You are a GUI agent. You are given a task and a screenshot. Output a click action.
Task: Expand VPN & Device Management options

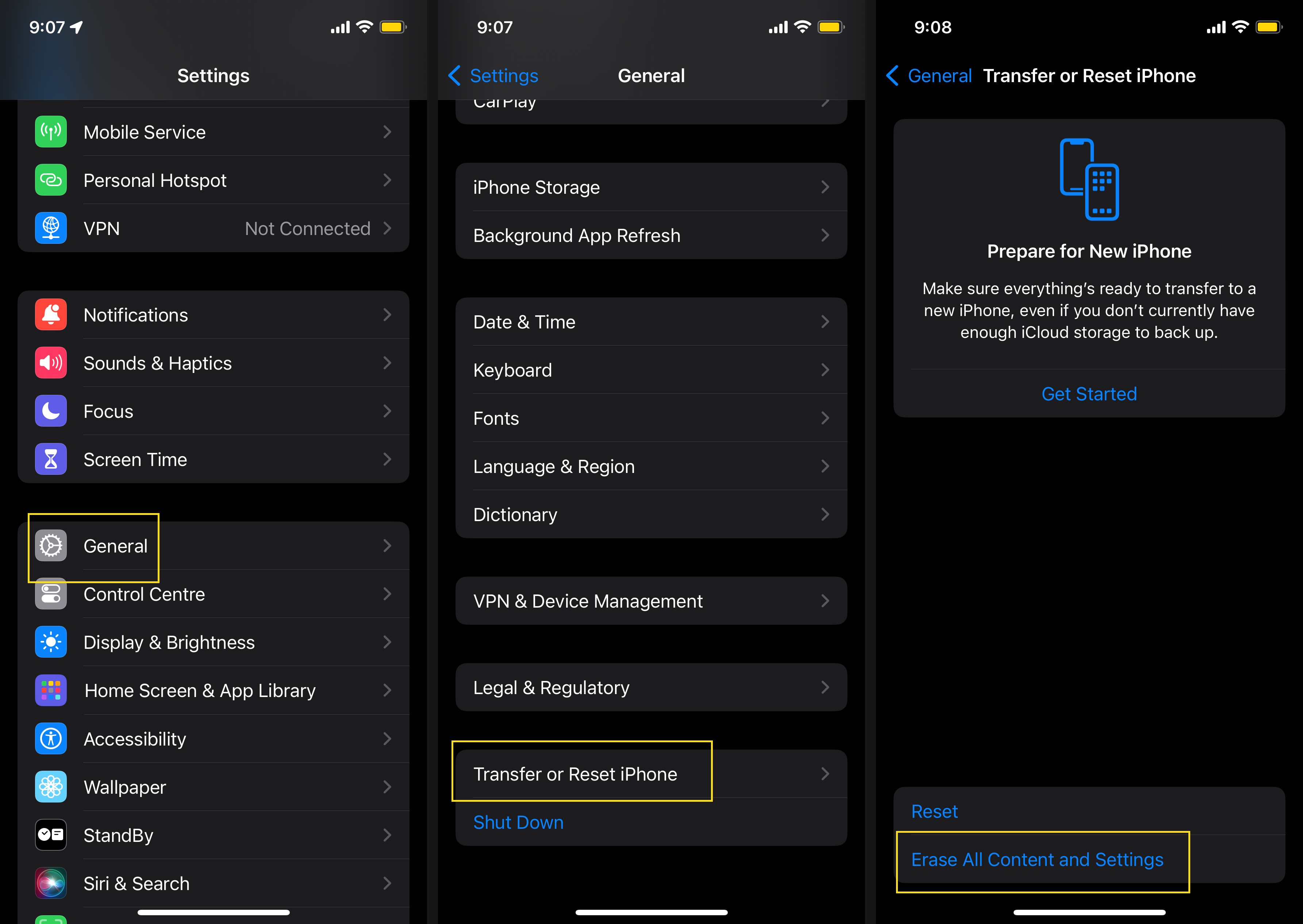[x=648, y=601]
